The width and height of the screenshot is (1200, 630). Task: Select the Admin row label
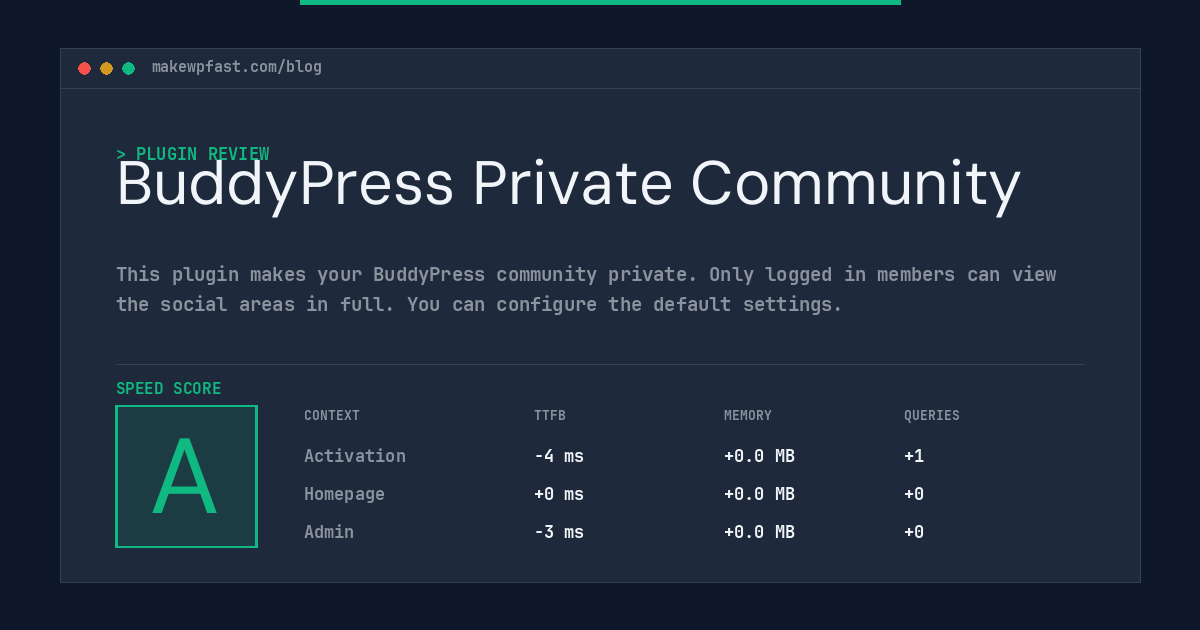click(329, 532)
